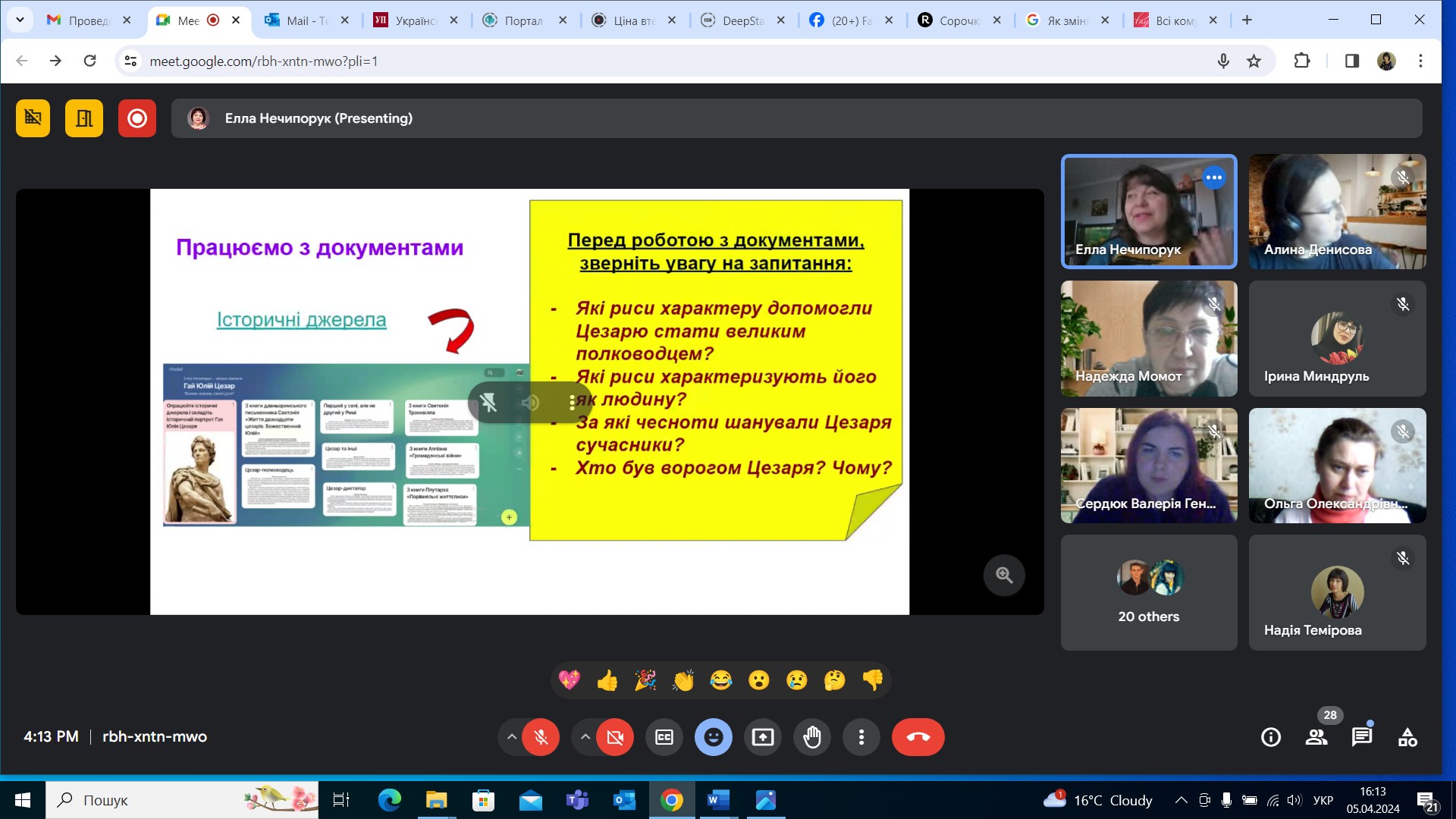This screenshot has height=819, width=1456.
Task: Click the yellow door extension icon
Action: click(84, 118)
